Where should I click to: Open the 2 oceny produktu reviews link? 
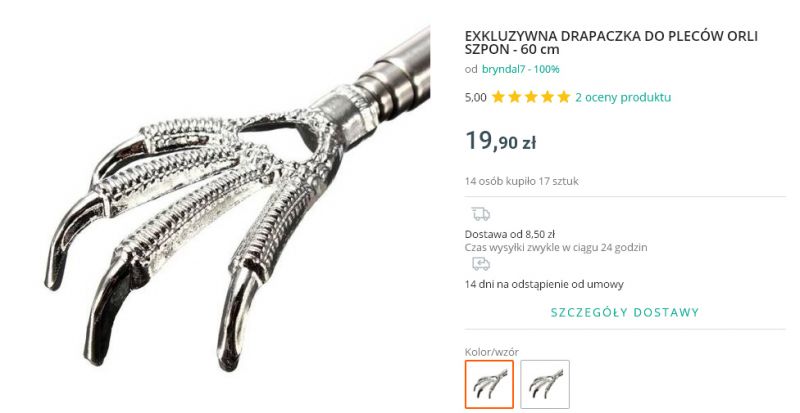tap(623, 97)
